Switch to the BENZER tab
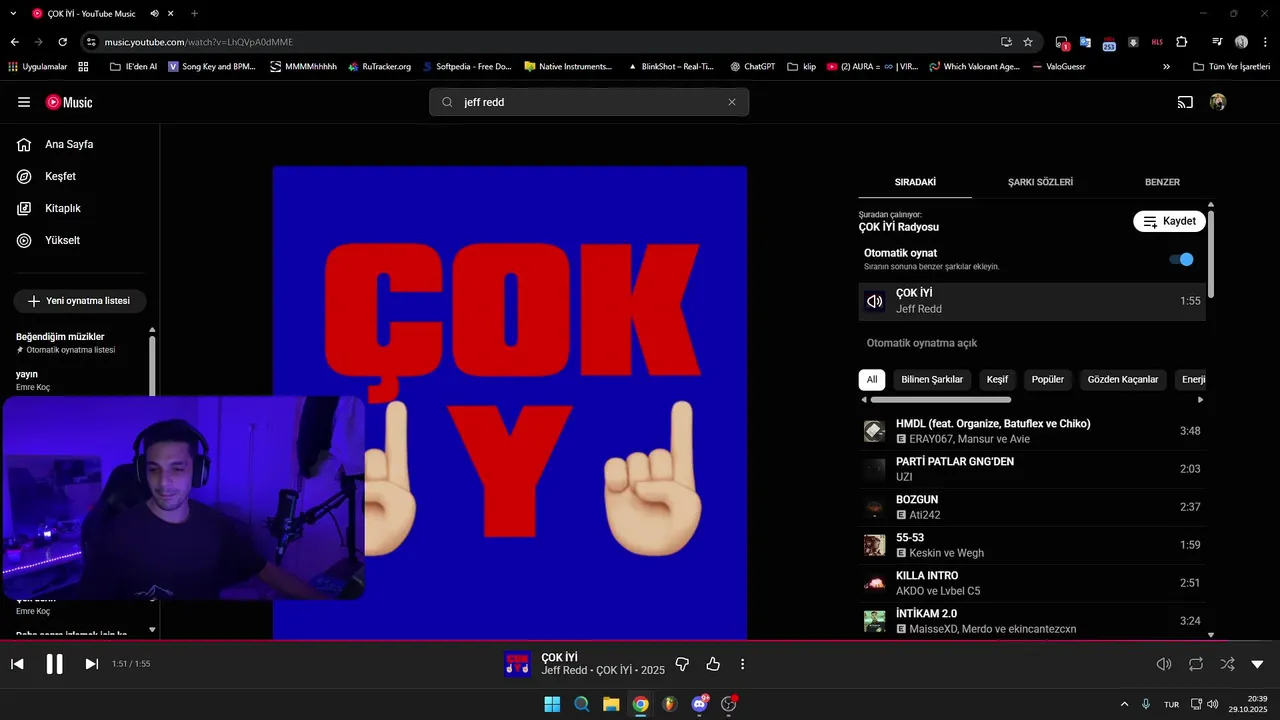The width and height of the screenshot is (1280, 720). [x=1162, y=182]
